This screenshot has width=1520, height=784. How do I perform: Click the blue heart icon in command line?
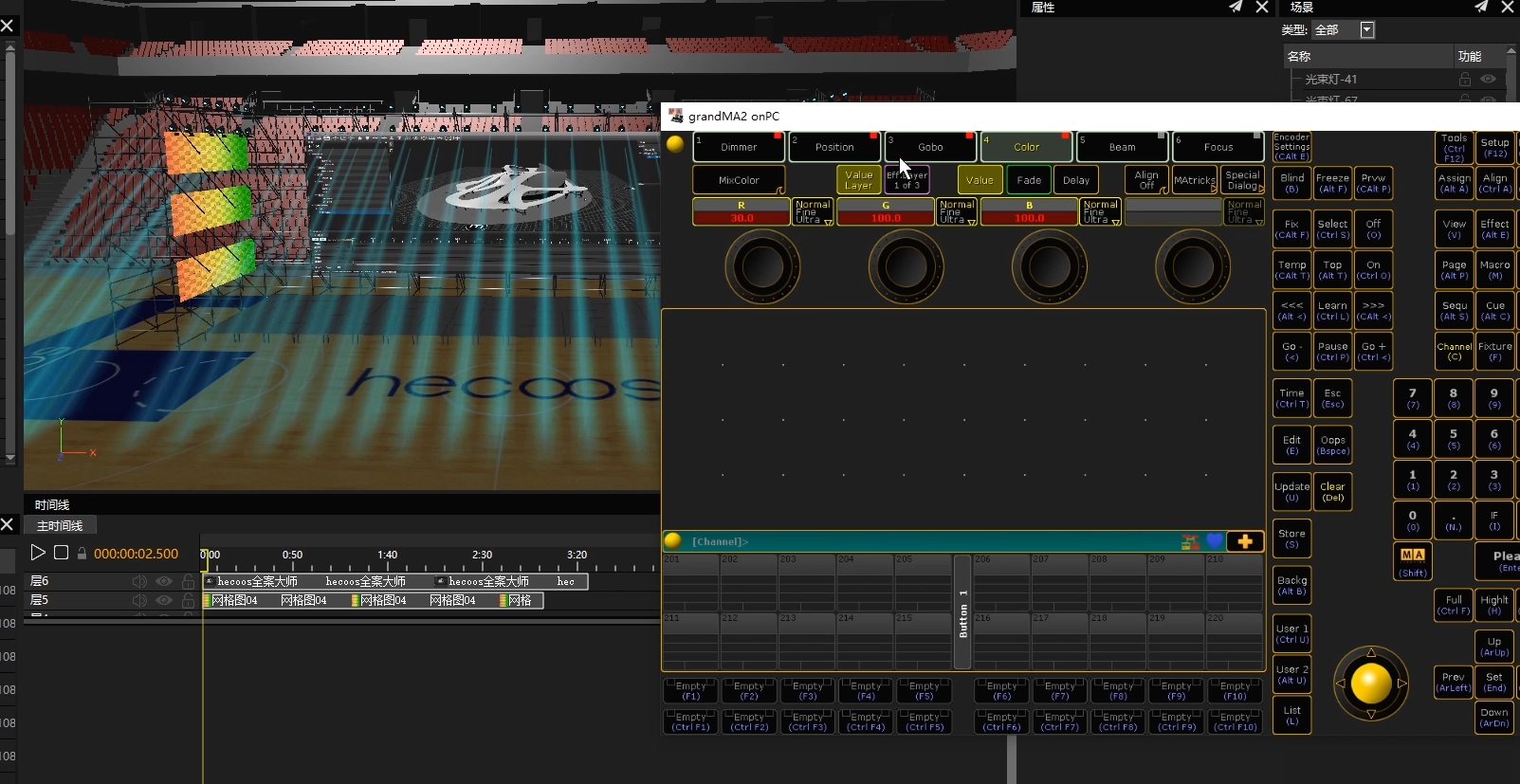point(1215,541)
